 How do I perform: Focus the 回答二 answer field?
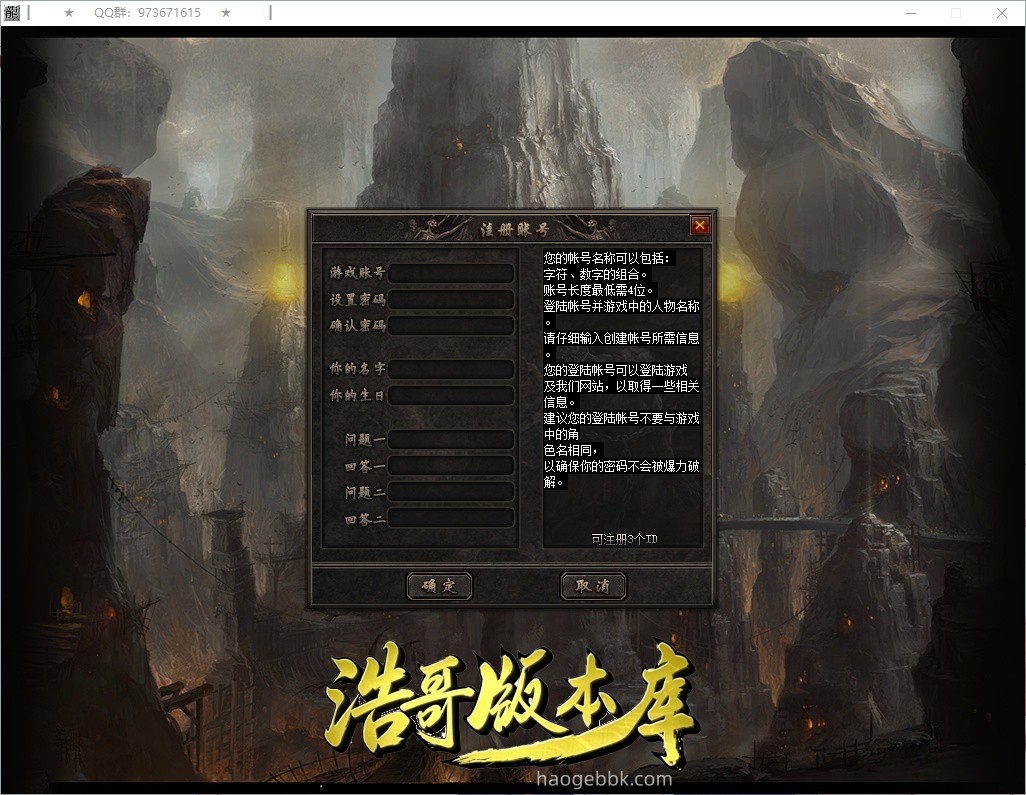pyautogui.click(x=451, y=518)
